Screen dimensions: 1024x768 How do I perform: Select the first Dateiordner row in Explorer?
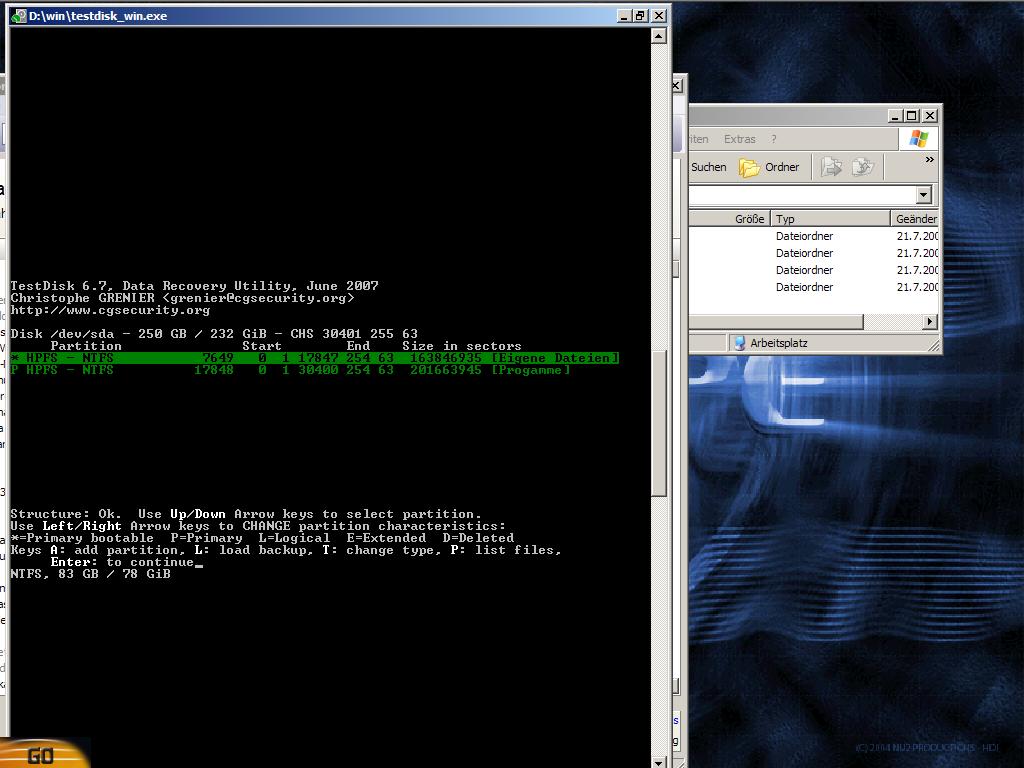coord(814,236)
